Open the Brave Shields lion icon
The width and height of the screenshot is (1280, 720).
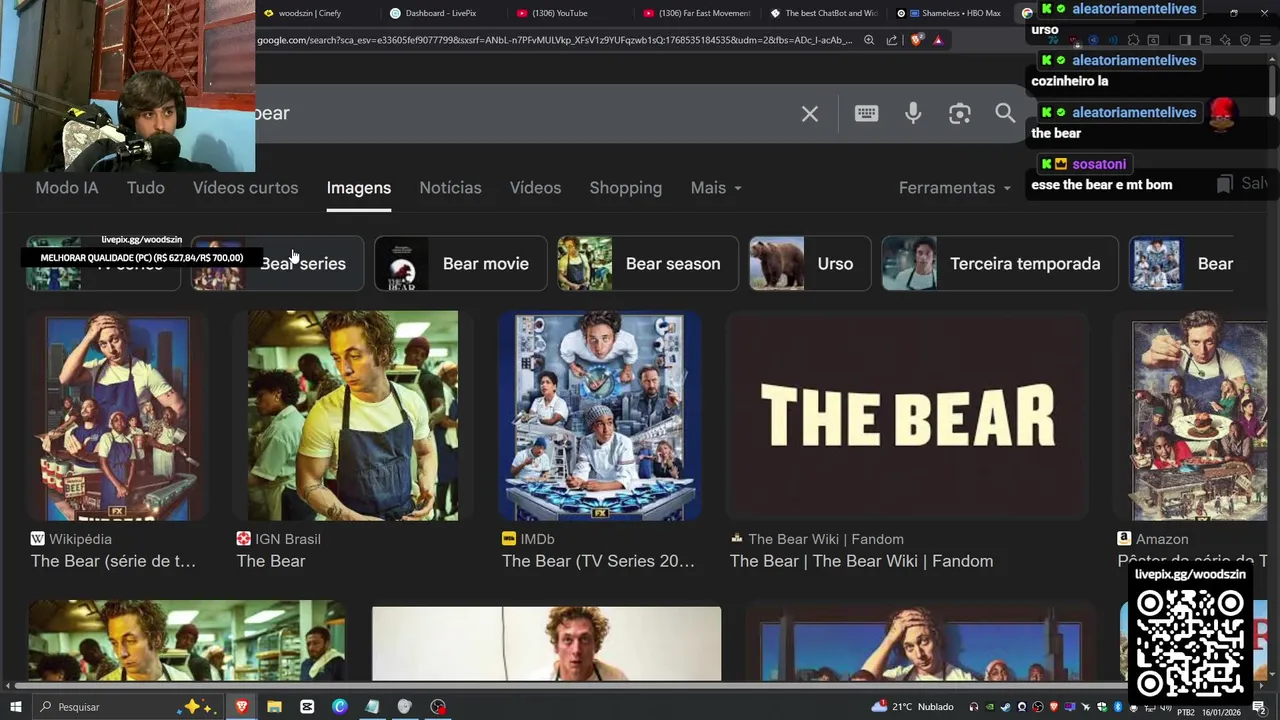916,40
